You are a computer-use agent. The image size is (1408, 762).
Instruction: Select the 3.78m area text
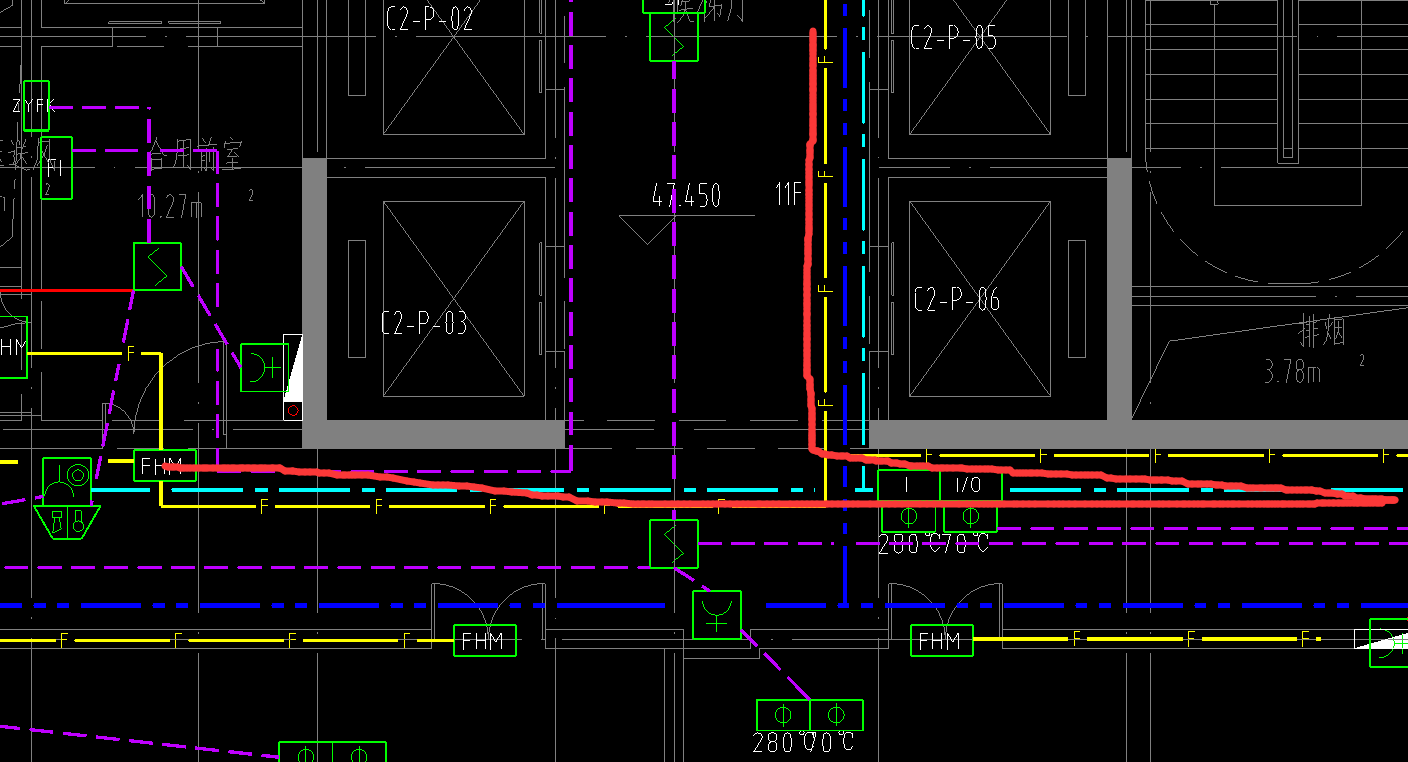(x=1293, y=373)
